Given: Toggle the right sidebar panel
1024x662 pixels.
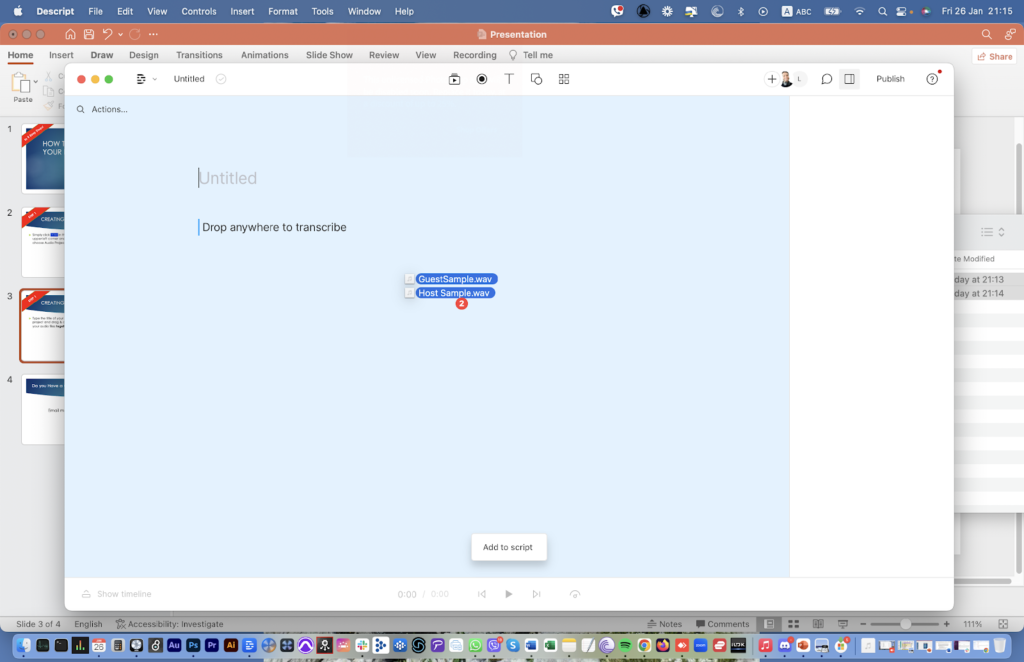Looking at the screenshot, I should coord(849,79).
